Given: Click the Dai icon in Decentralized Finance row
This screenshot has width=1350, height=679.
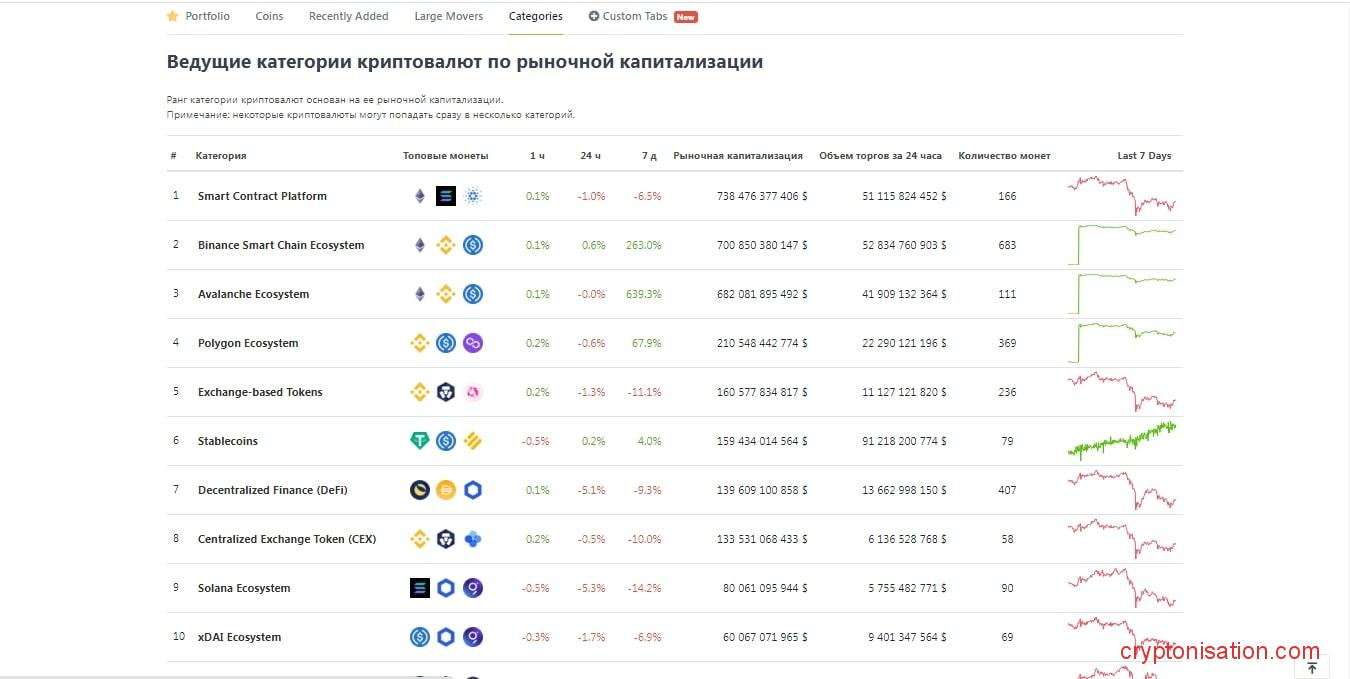Looking at the screenshot, I should point(446,490).
